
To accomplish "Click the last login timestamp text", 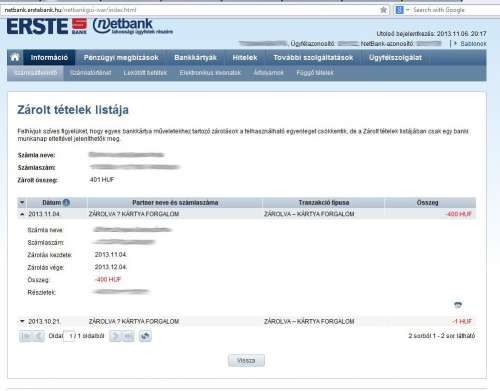I will (431, 34).
